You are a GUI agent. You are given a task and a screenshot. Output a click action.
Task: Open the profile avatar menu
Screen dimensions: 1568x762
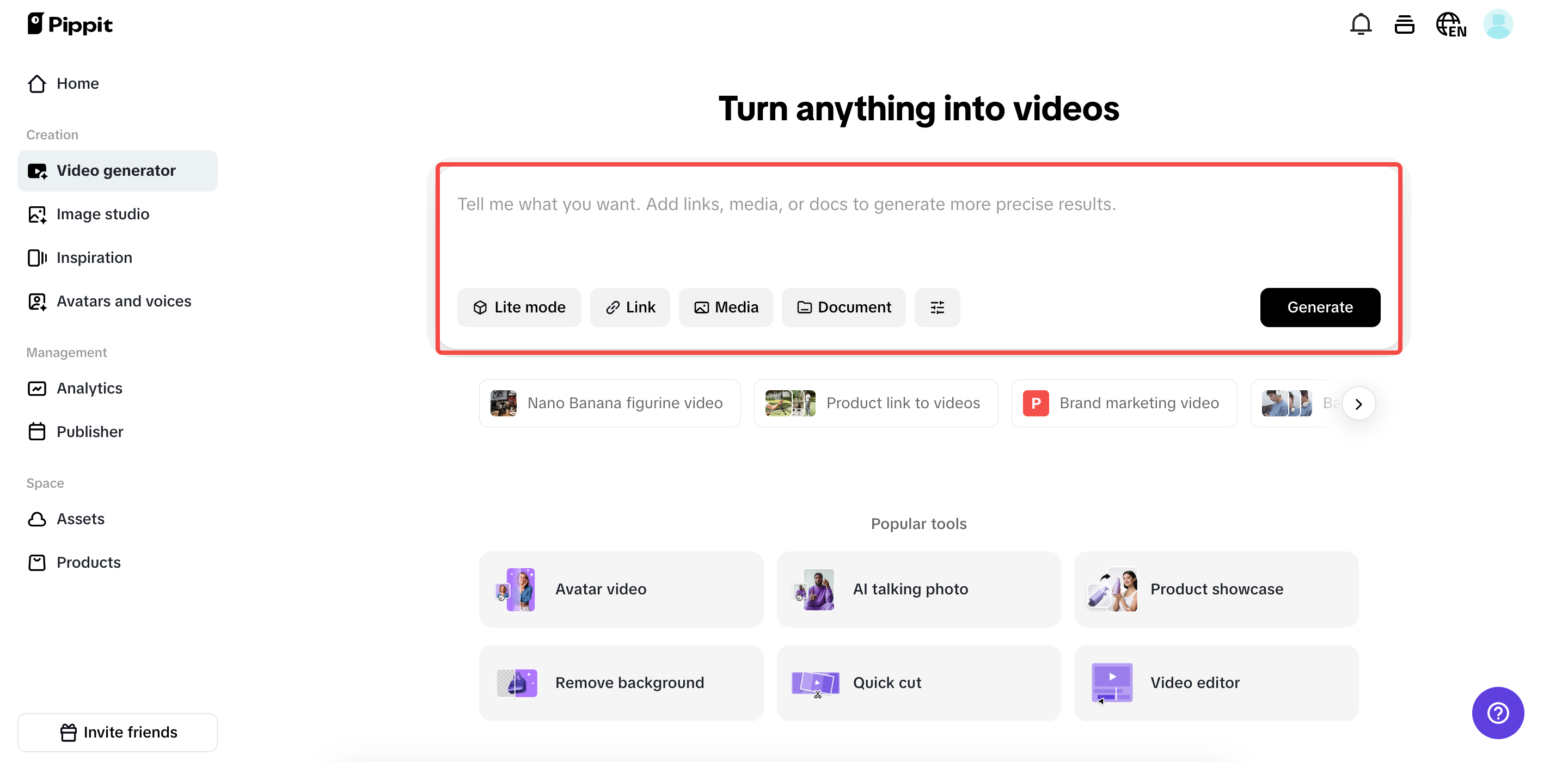(x=1499, y=24)
